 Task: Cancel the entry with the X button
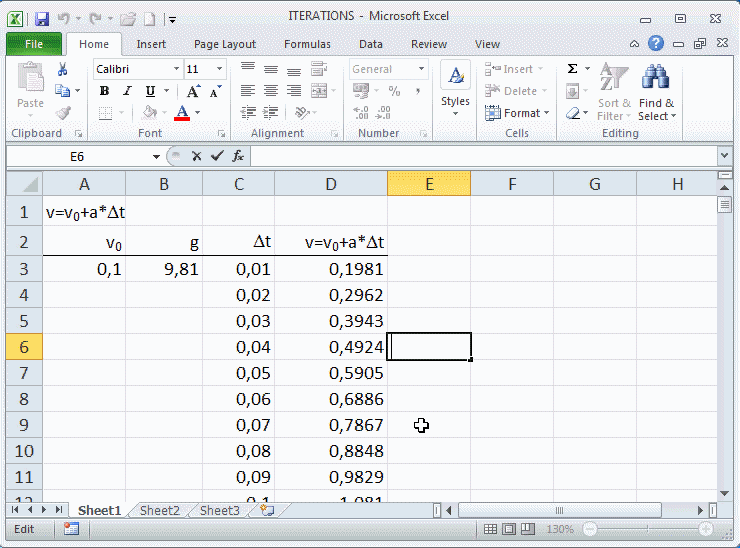pos(197,156)
